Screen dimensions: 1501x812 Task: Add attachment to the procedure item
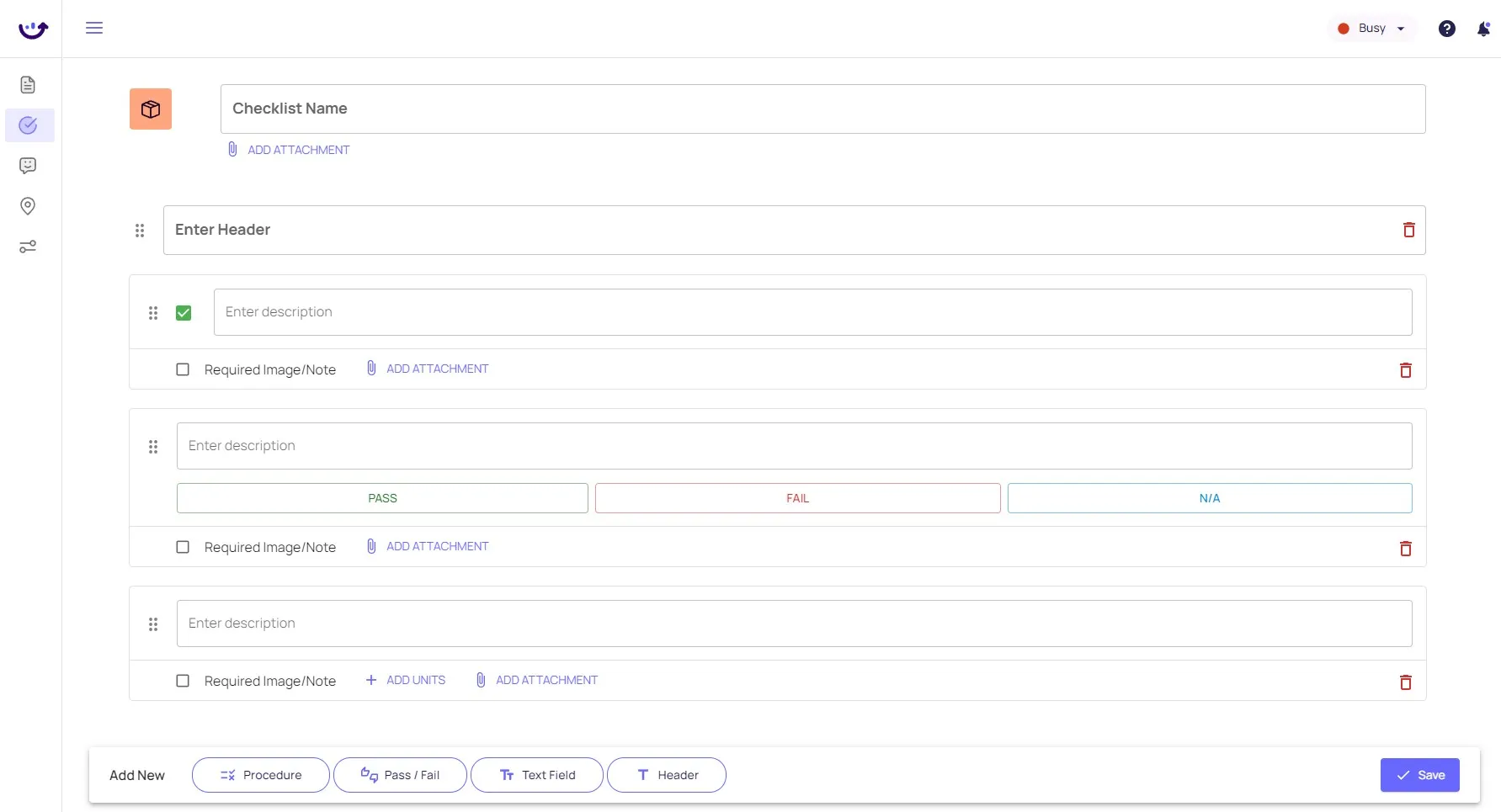click(x=428, y=369)
